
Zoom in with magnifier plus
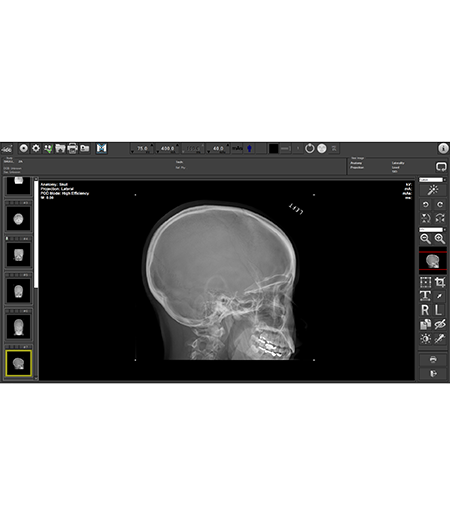click(440, 239)
